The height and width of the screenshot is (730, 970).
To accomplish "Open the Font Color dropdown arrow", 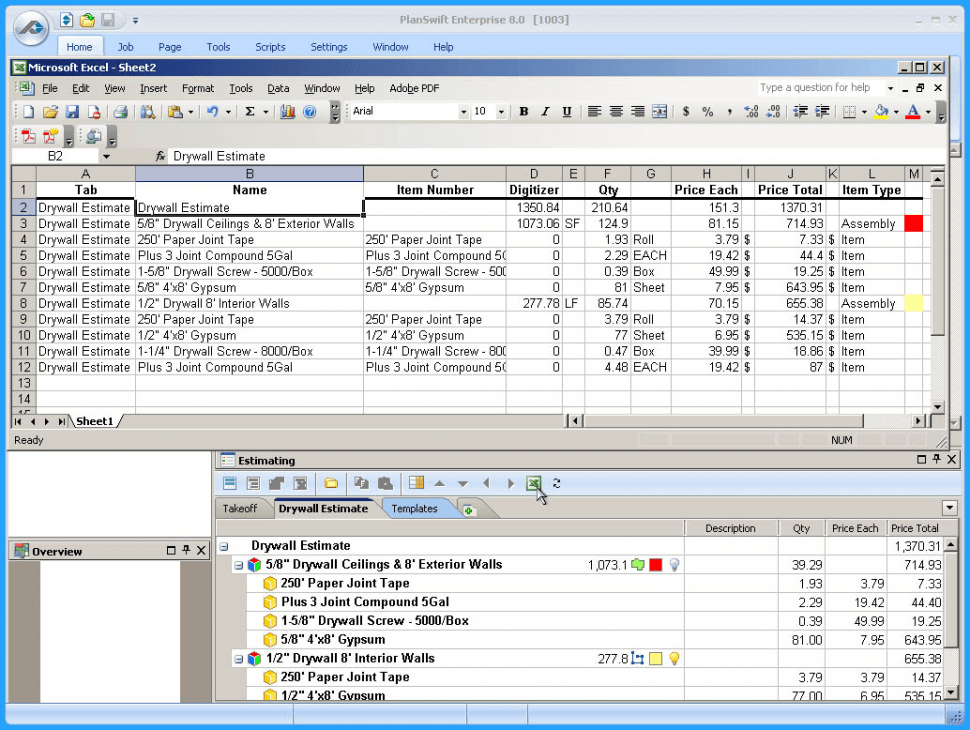I will (x=928, y=112).
